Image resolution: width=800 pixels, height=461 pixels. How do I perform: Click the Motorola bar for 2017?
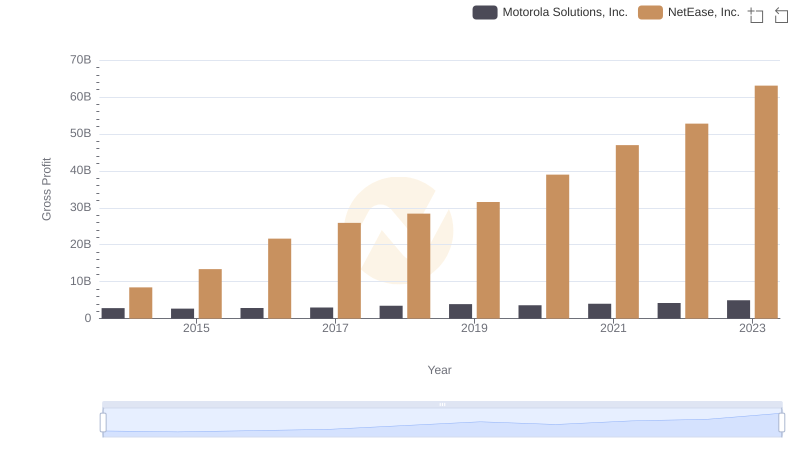[x=321, y=313]
